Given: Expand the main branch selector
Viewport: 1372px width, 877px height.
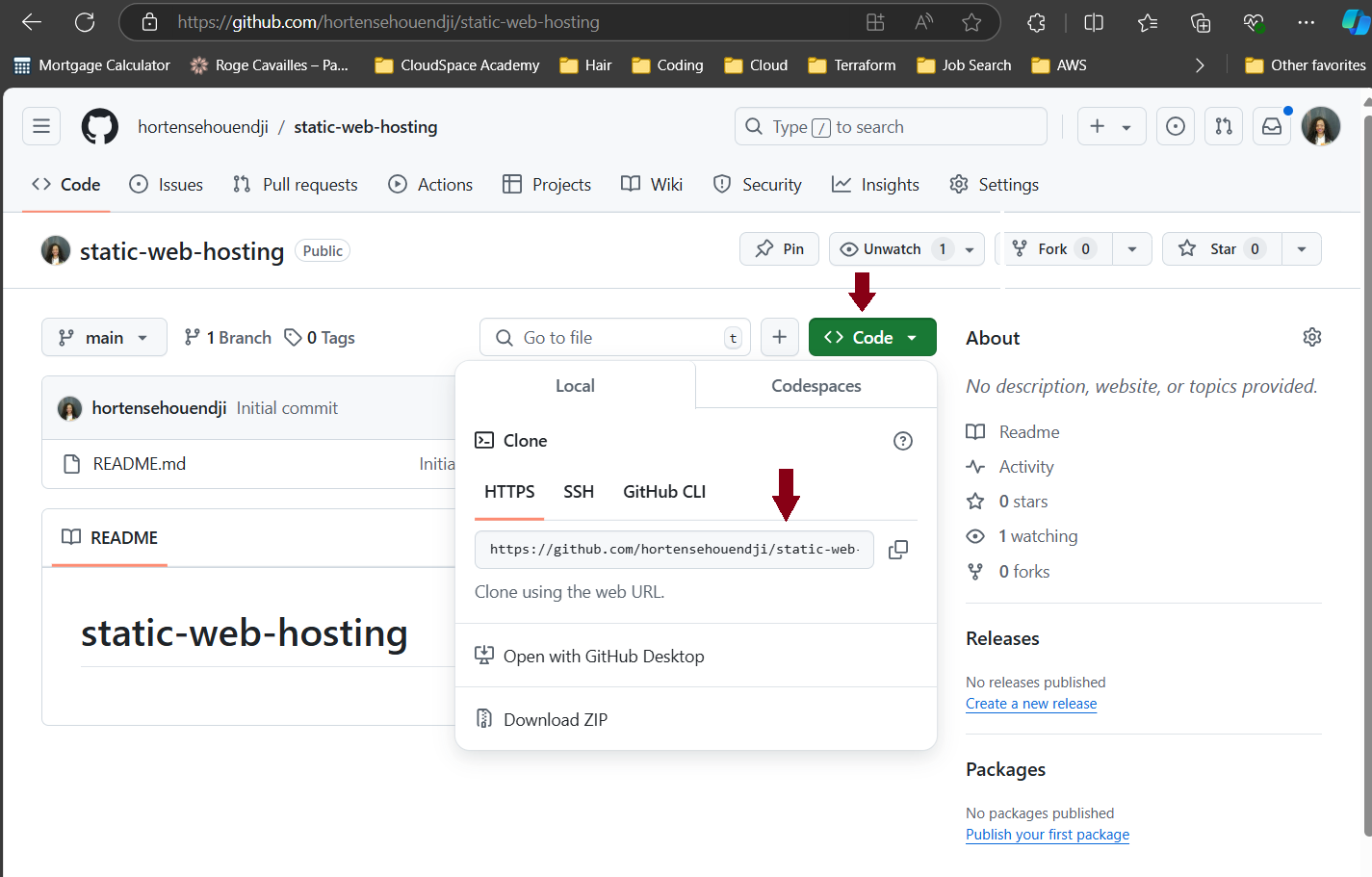Looking at the screenshot, I should [104, 337].
